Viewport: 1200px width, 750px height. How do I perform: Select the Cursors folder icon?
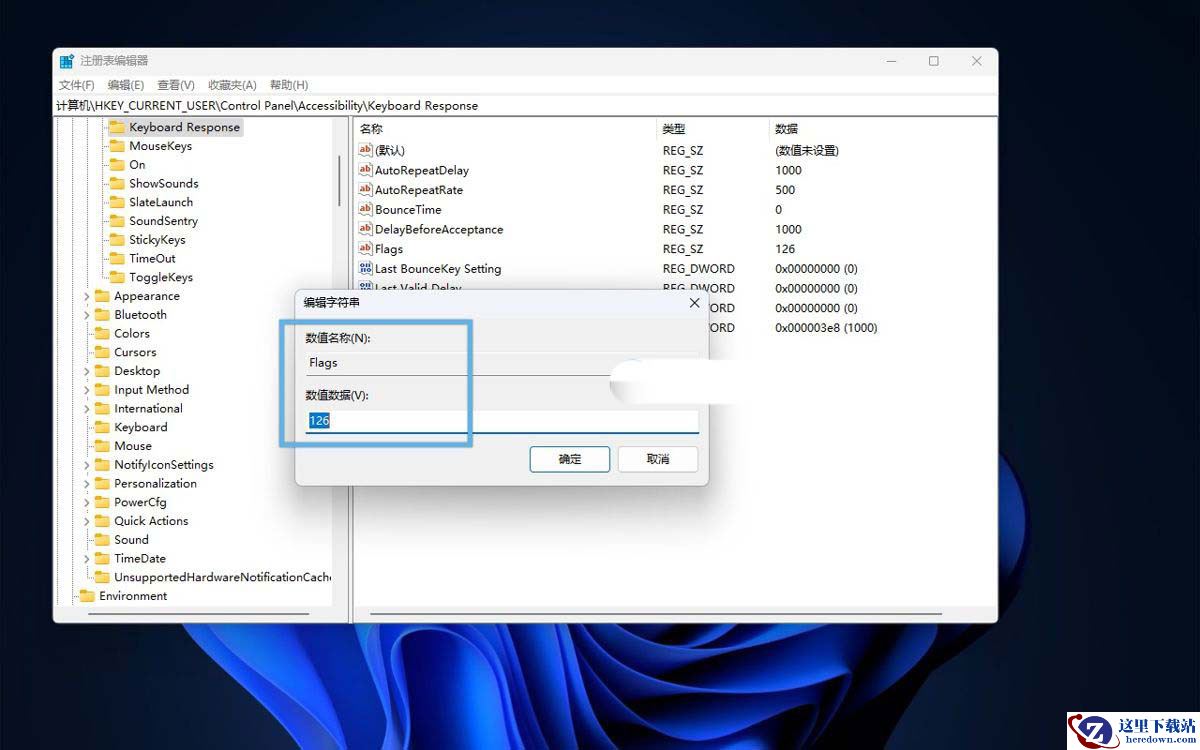click(x=102, y=352)
